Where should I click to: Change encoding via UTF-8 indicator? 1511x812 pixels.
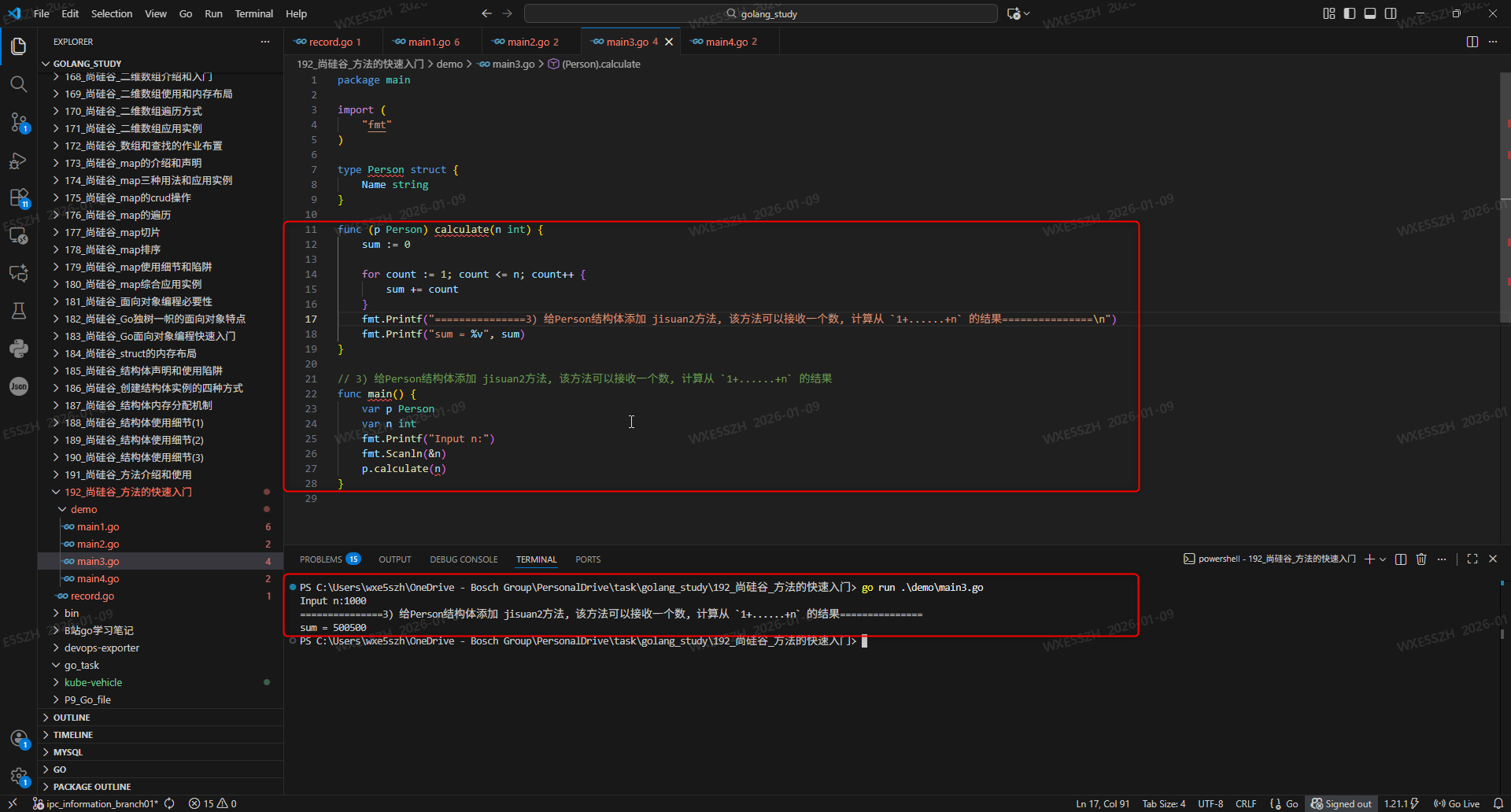click(x=1210, y=804)
